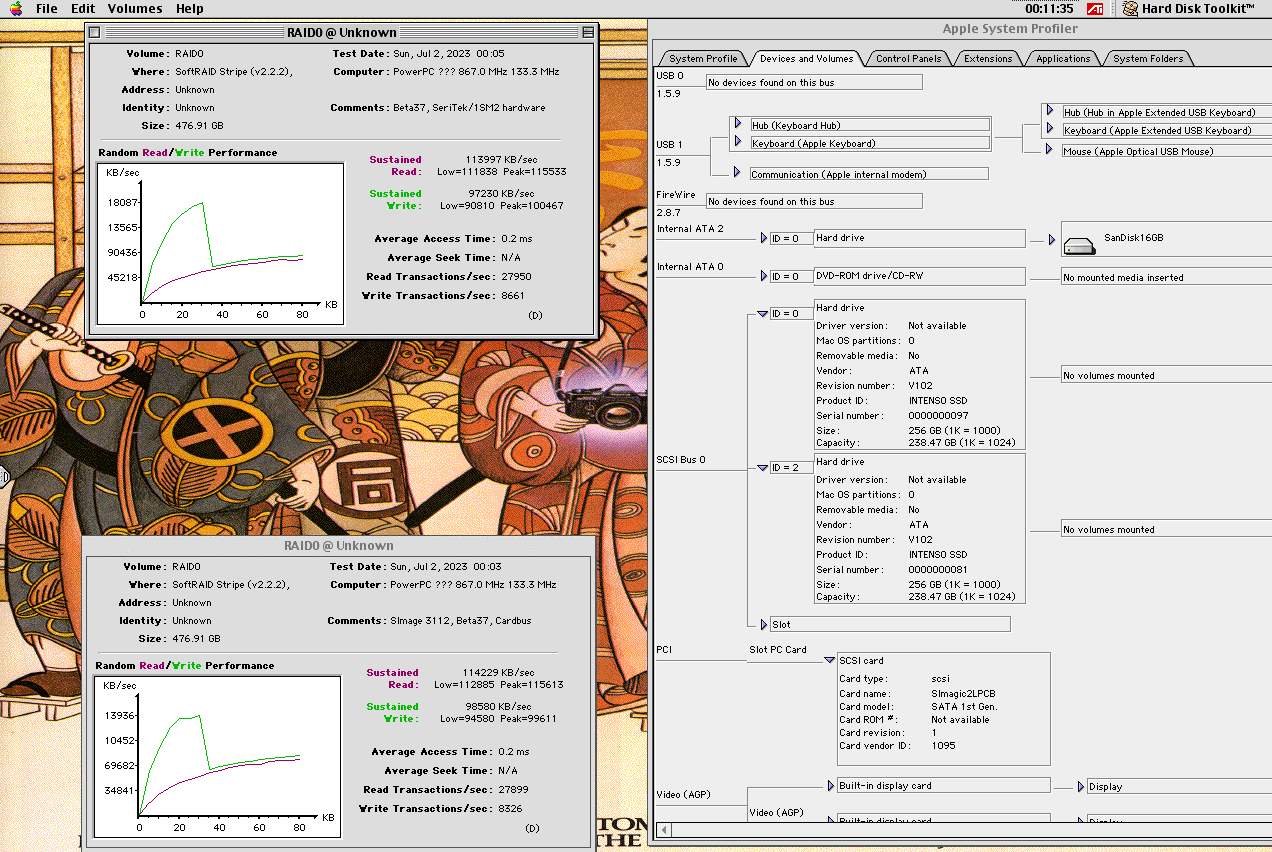Expand the SanDisk16GB volume entry

pyautogui.click(x=1051, y=240)
